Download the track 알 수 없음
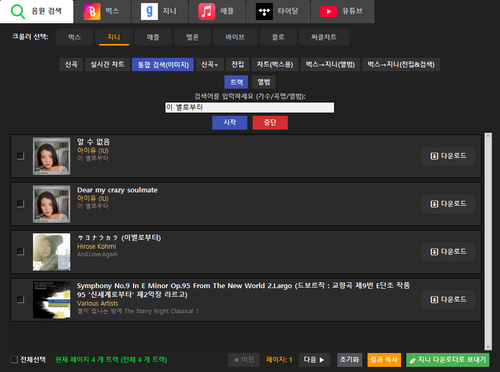Image resolution: width=500 pixels, height=372 pixels. 448,156
